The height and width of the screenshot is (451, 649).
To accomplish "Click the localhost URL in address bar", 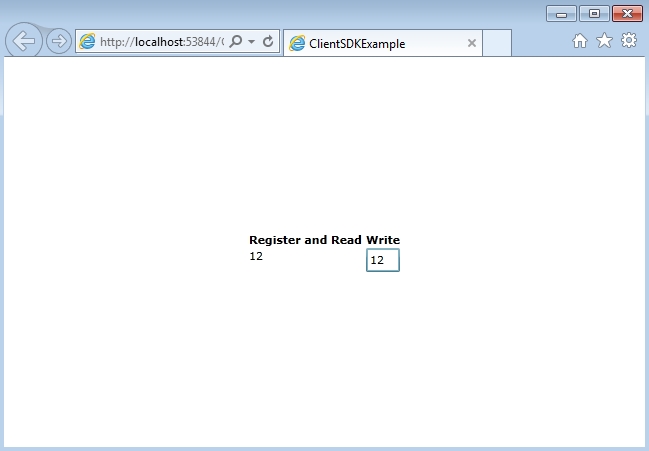I will [x=160, y=42].
